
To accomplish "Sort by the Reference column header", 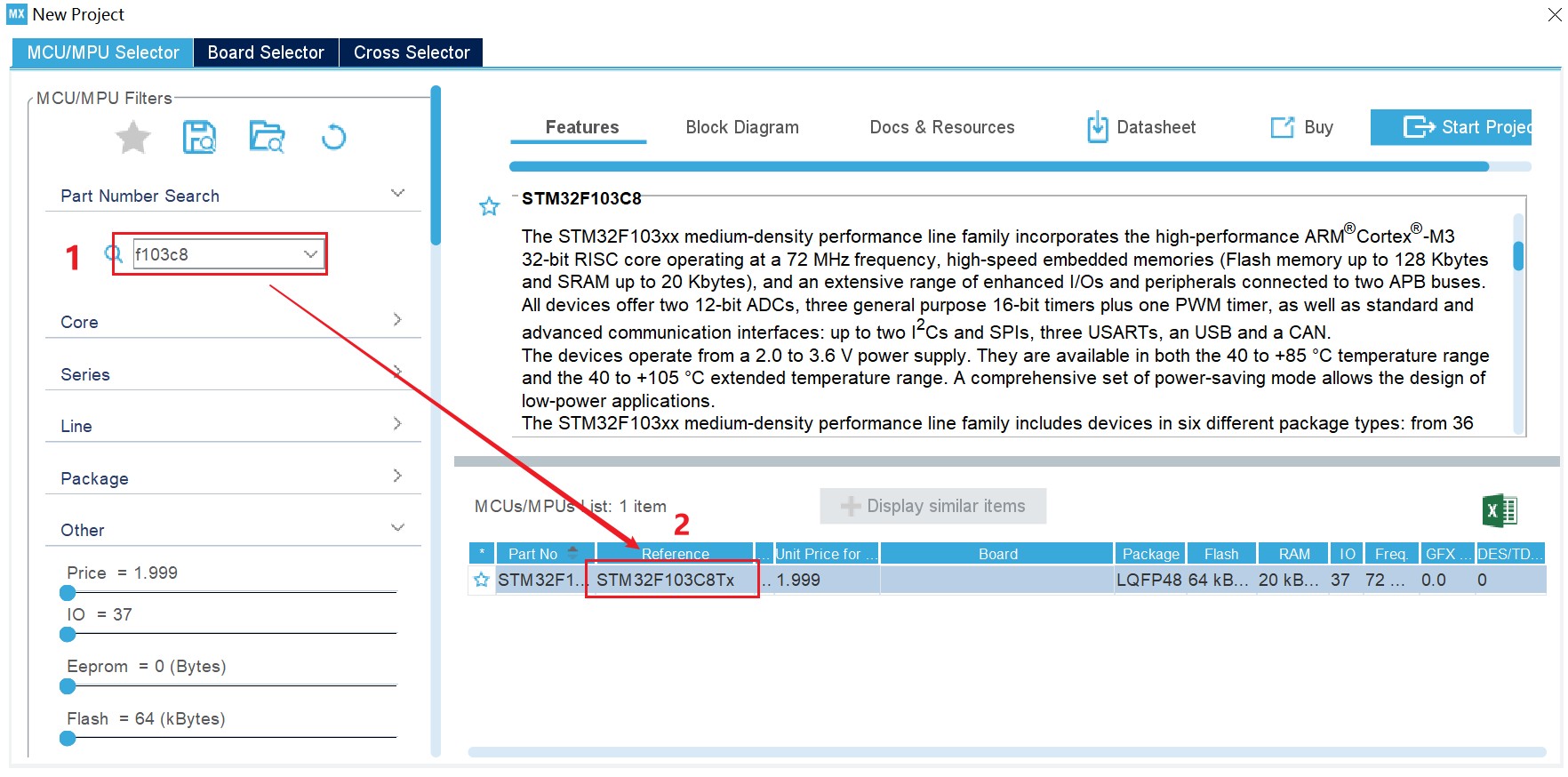I will point(675,553).
